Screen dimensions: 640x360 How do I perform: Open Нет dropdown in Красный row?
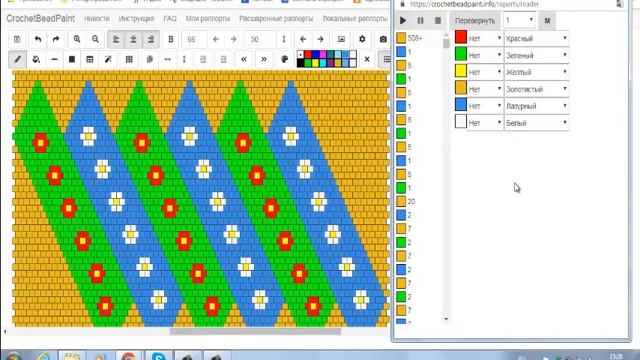coord(485,38)
